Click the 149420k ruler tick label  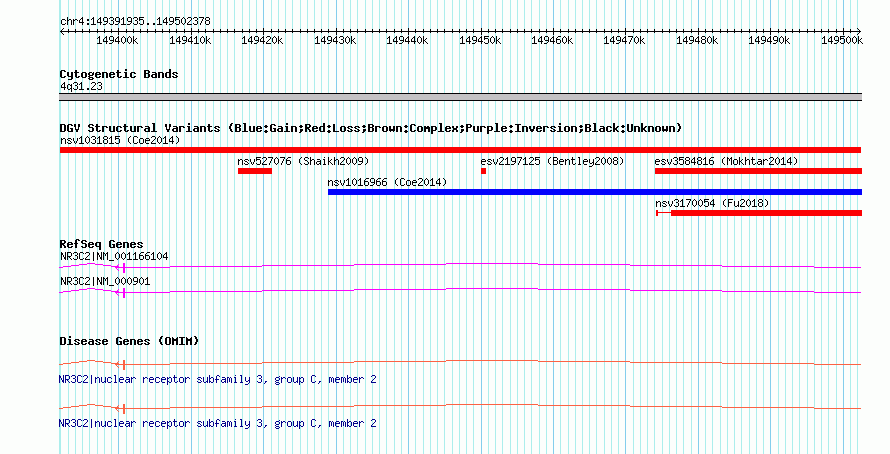point(262,40)
